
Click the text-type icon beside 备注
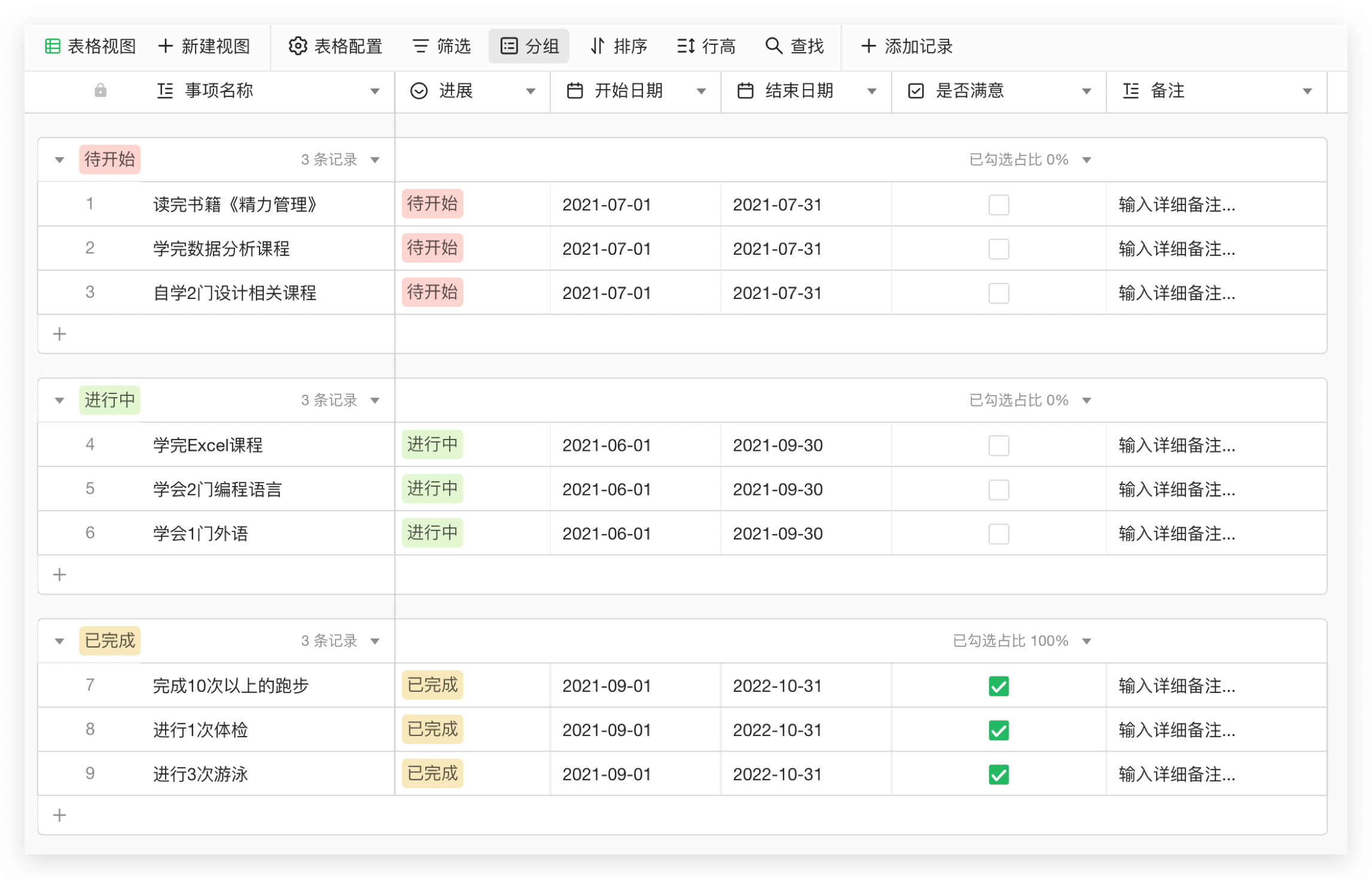click(1130, 91)
